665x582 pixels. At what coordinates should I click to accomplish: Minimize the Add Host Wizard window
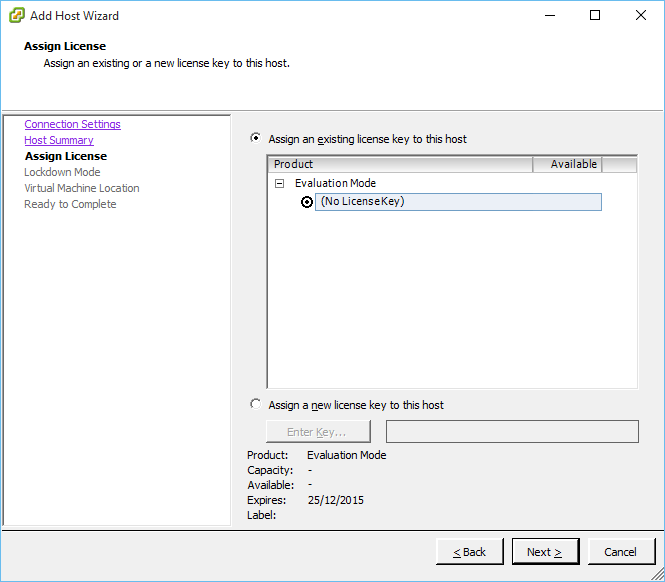click(550, 16)
